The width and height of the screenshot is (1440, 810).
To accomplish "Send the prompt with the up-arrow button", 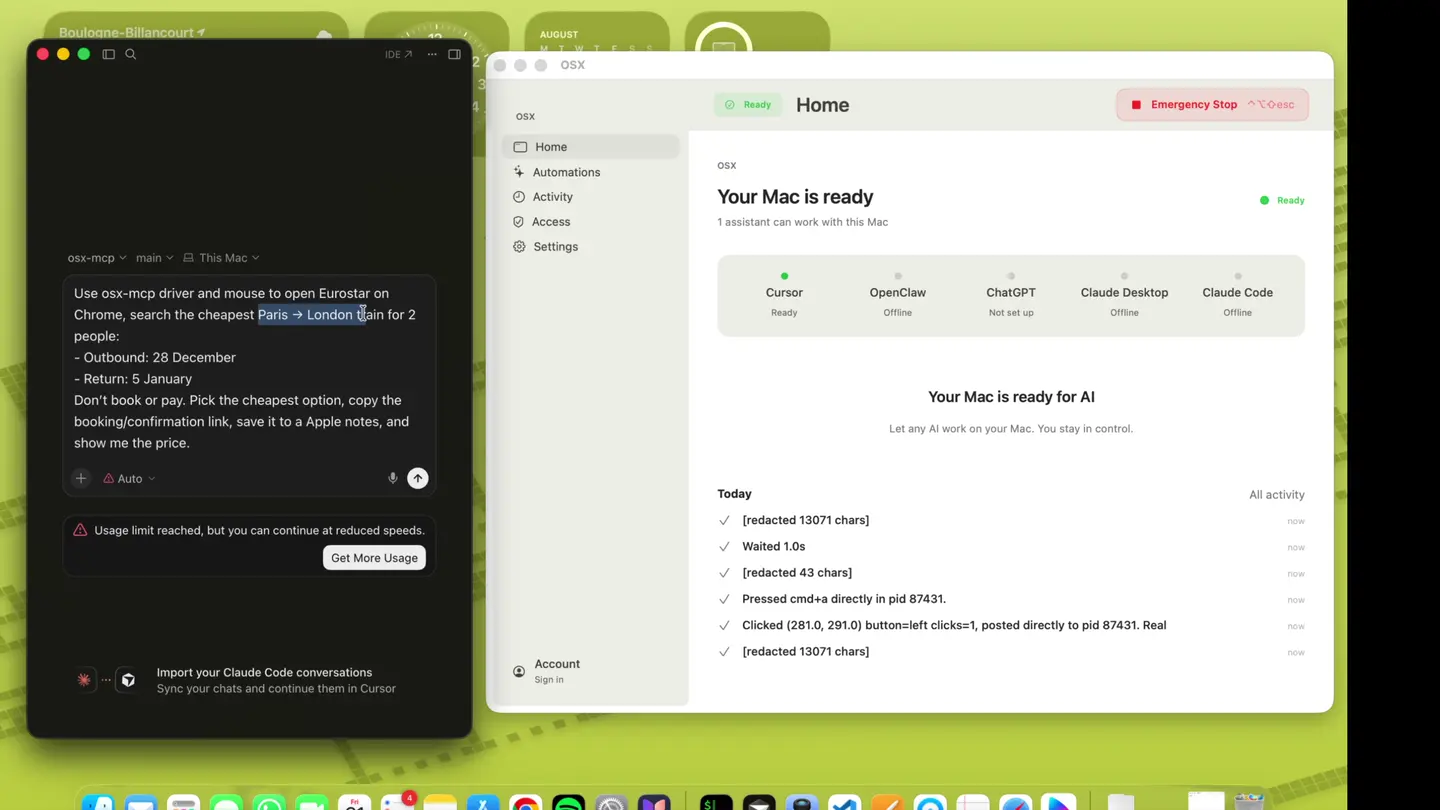I will click(418, 478).
